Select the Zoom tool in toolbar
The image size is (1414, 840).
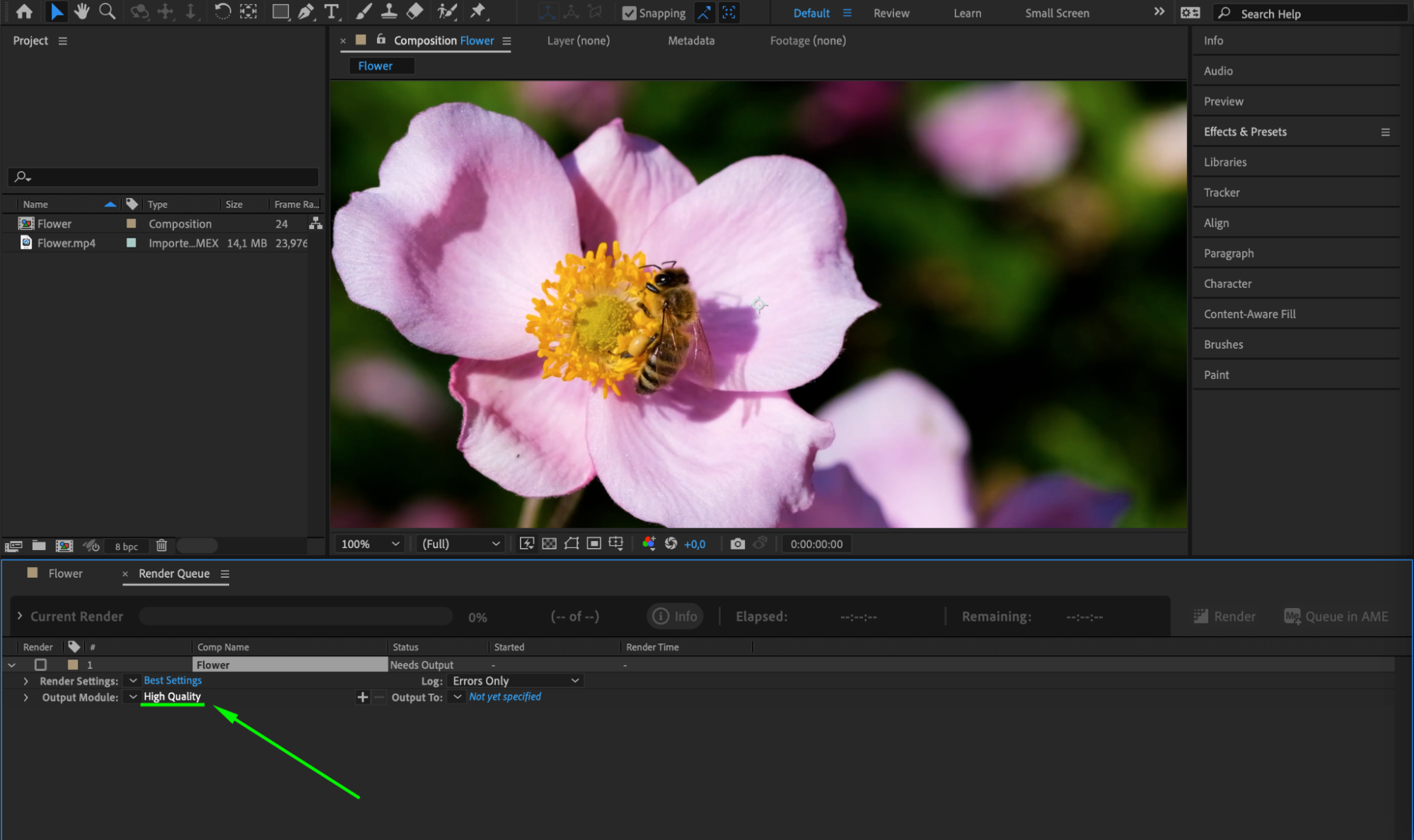pyautogui.click(x=107, y=11)
